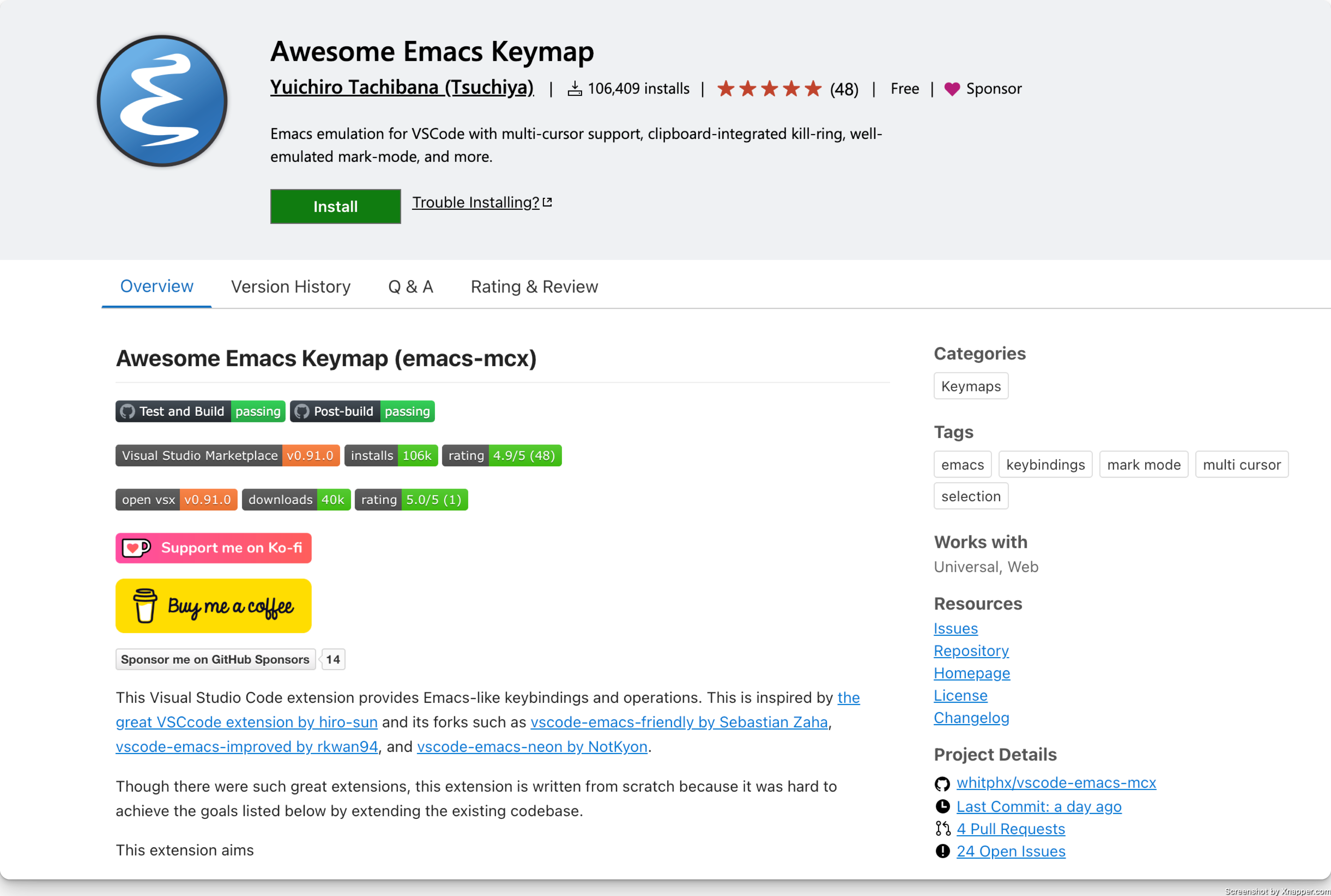Click Support me on Ko-fi button

pyautogui.click(x=213, y=548)
